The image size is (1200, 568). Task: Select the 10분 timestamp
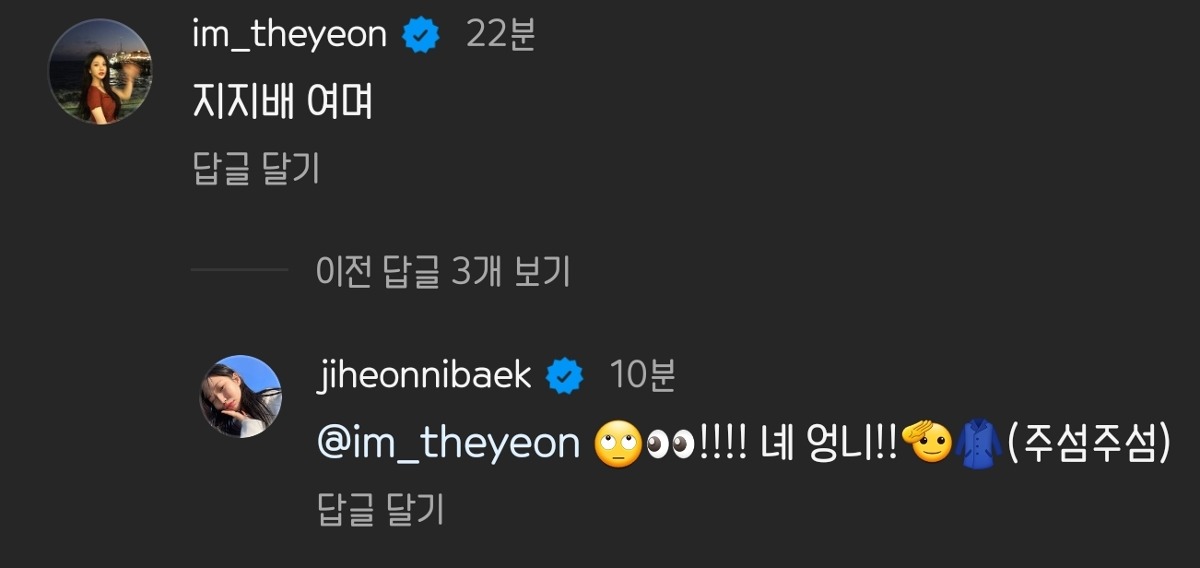point(642,376)
